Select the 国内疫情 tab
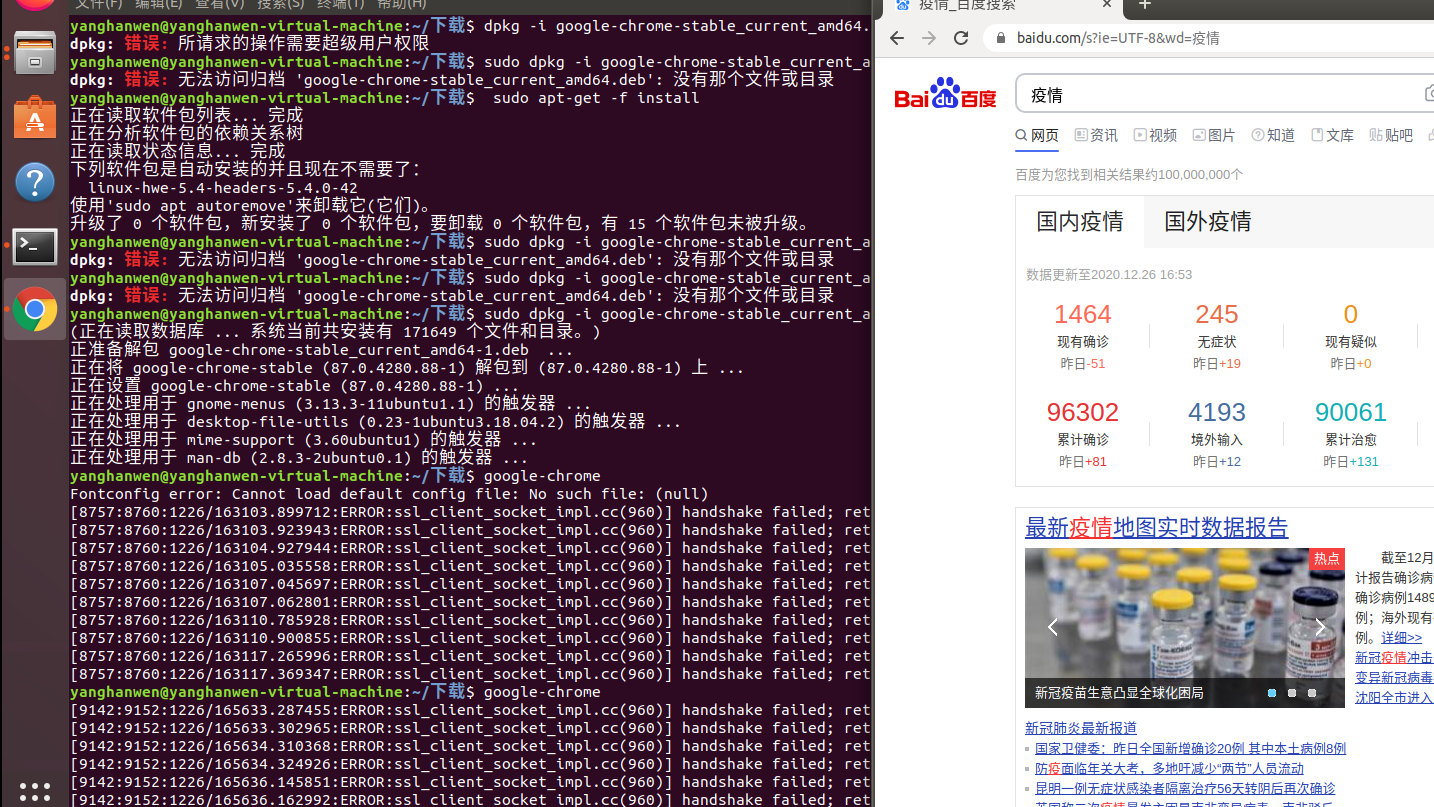1434x807 pixels. 1080,222
